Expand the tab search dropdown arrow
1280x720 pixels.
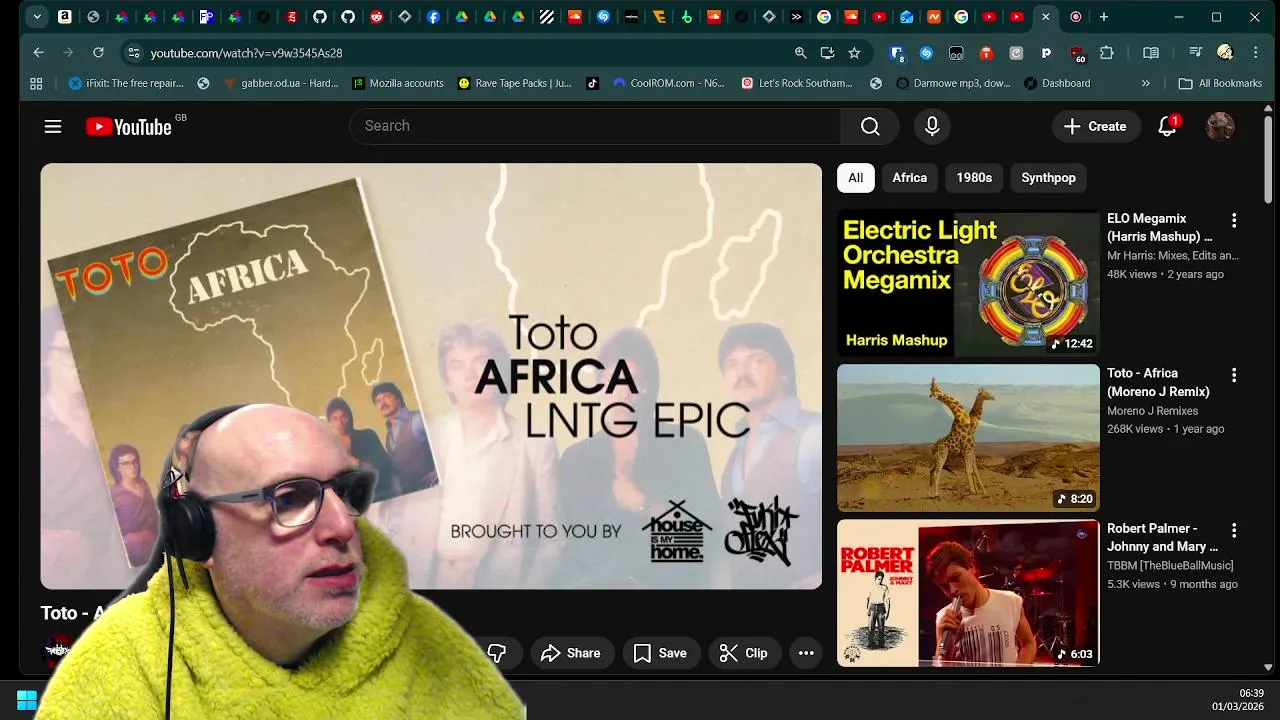pyautogui.click(x=37, y=17)
